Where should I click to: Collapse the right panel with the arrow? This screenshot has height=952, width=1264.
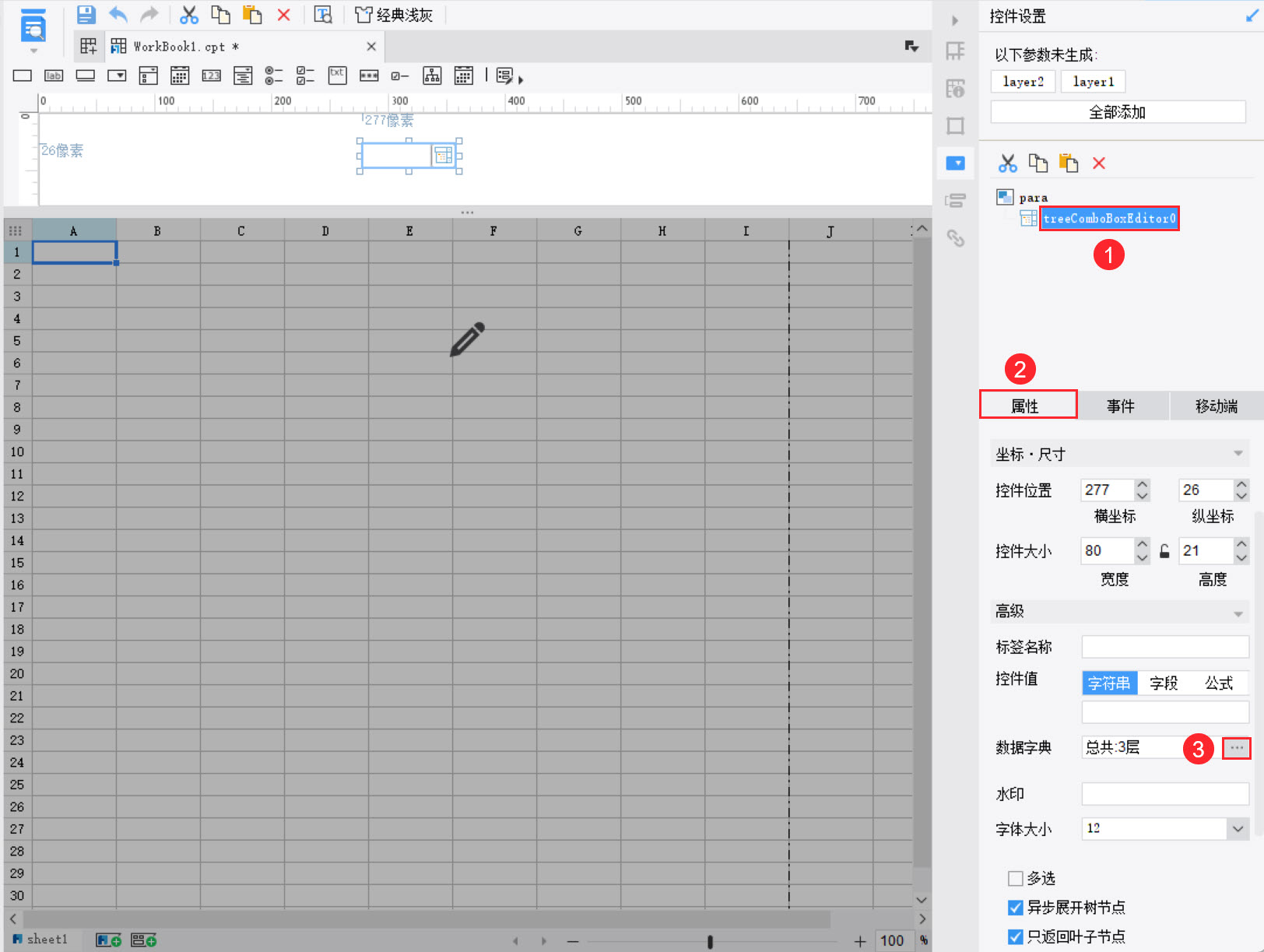[955, 20]
